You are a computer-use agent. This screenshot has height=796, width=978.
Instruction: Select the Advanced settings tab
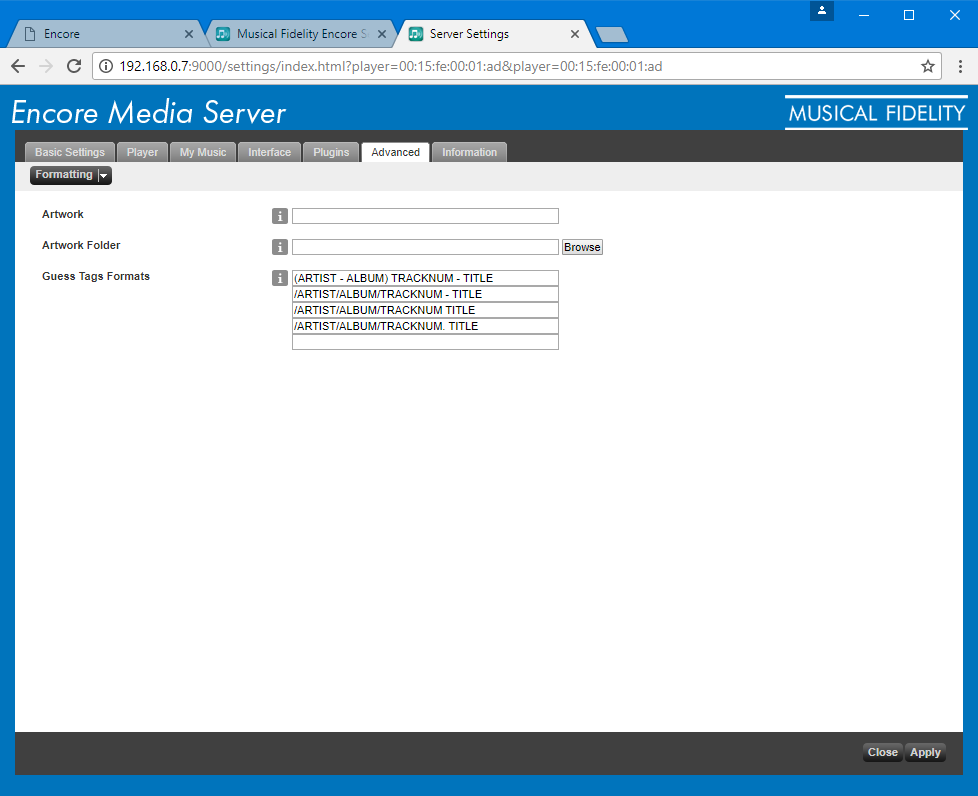coord(395,152)
